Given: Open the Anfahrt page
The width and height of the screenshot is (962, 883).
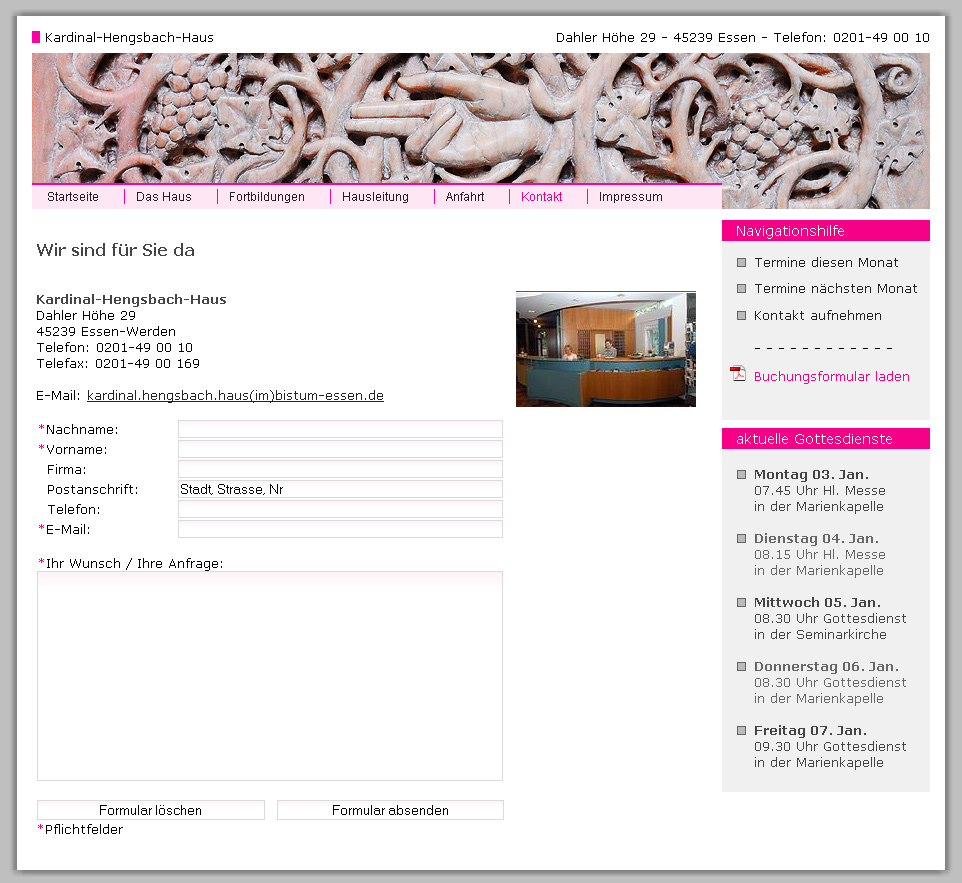Looking at the screenshot, I should (x=465, y=197).
